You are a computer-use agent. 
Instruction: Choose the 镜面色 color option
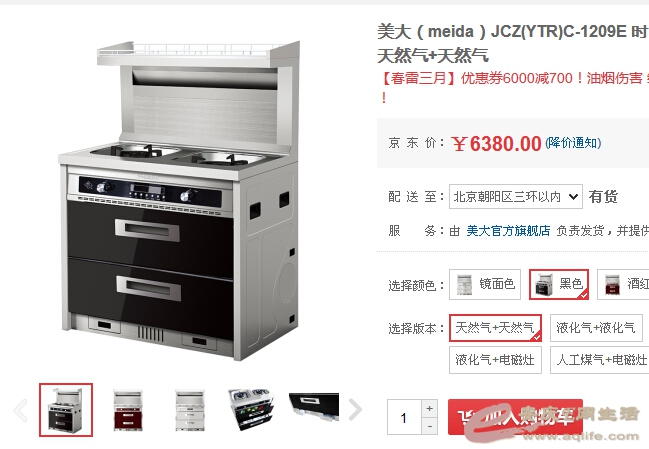click(485, 284)
